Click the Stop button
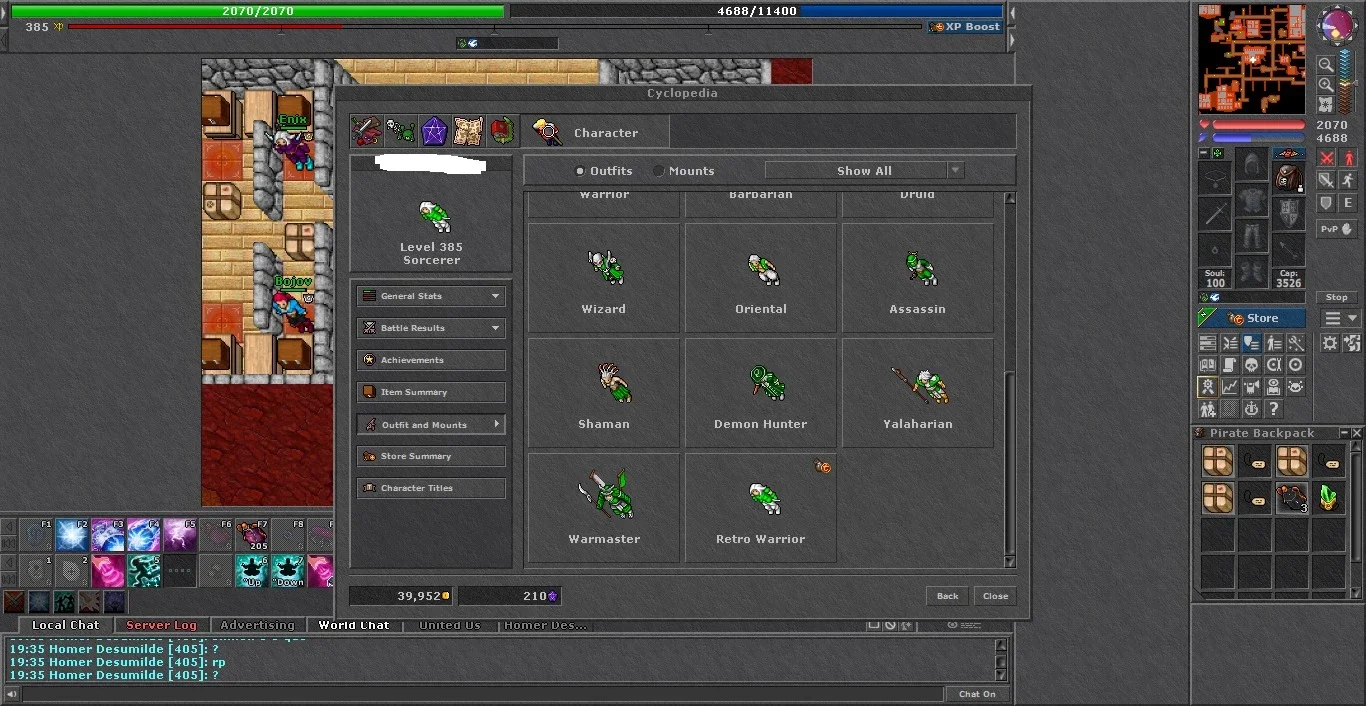Screen dimensions: 1366x706 click(x=1337, y=297)
